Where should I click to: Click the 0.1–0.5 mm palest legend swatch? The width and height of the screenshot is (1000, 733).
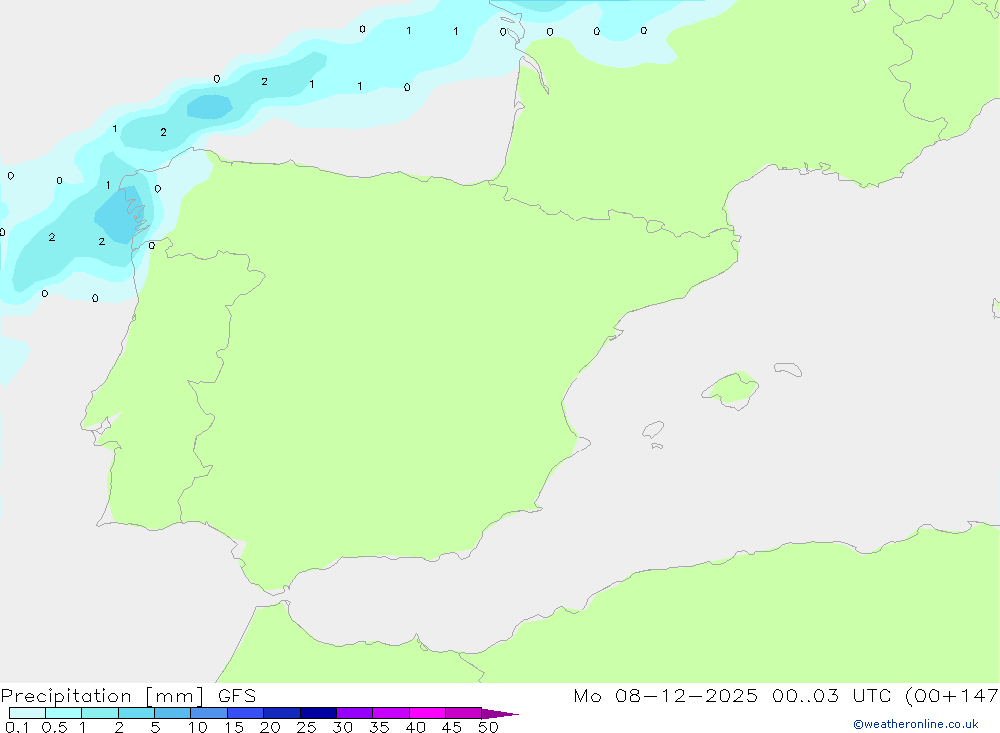(27, 713)
